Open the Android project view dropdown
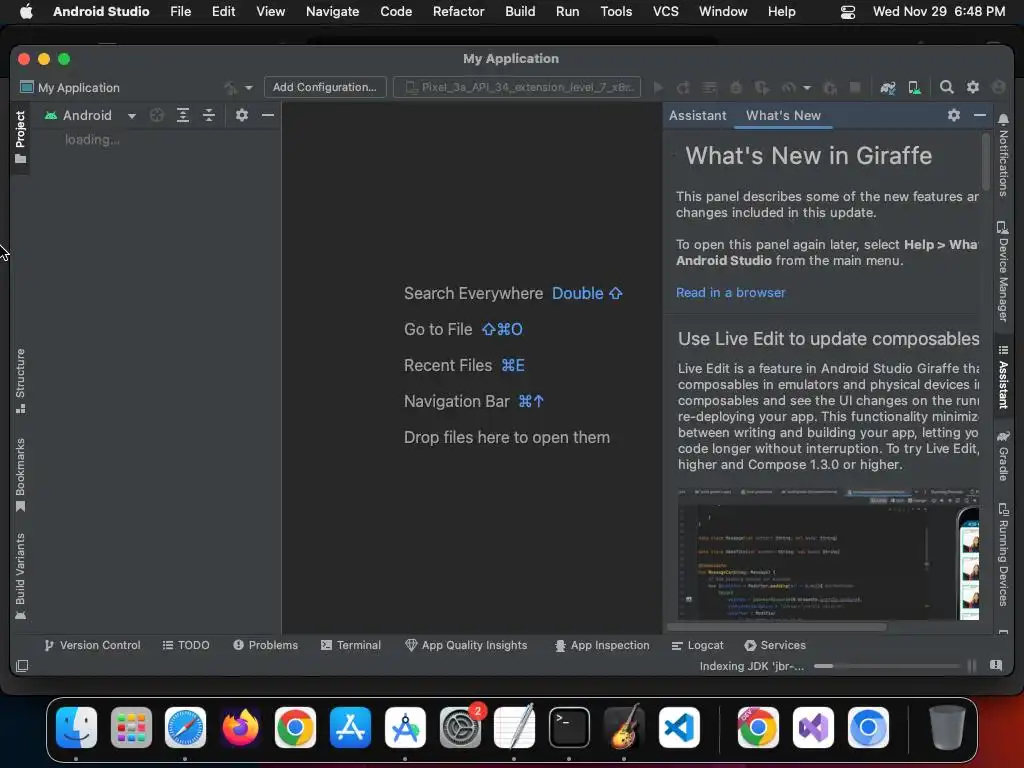The height and width of the screenshot is (768, 1024). (90, 116)
